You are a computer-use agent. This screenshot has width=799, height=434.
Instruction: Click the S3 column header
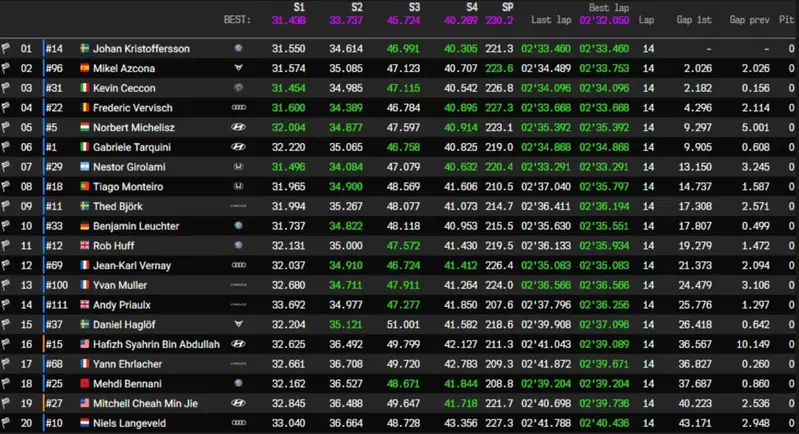[x=414, y=7]
